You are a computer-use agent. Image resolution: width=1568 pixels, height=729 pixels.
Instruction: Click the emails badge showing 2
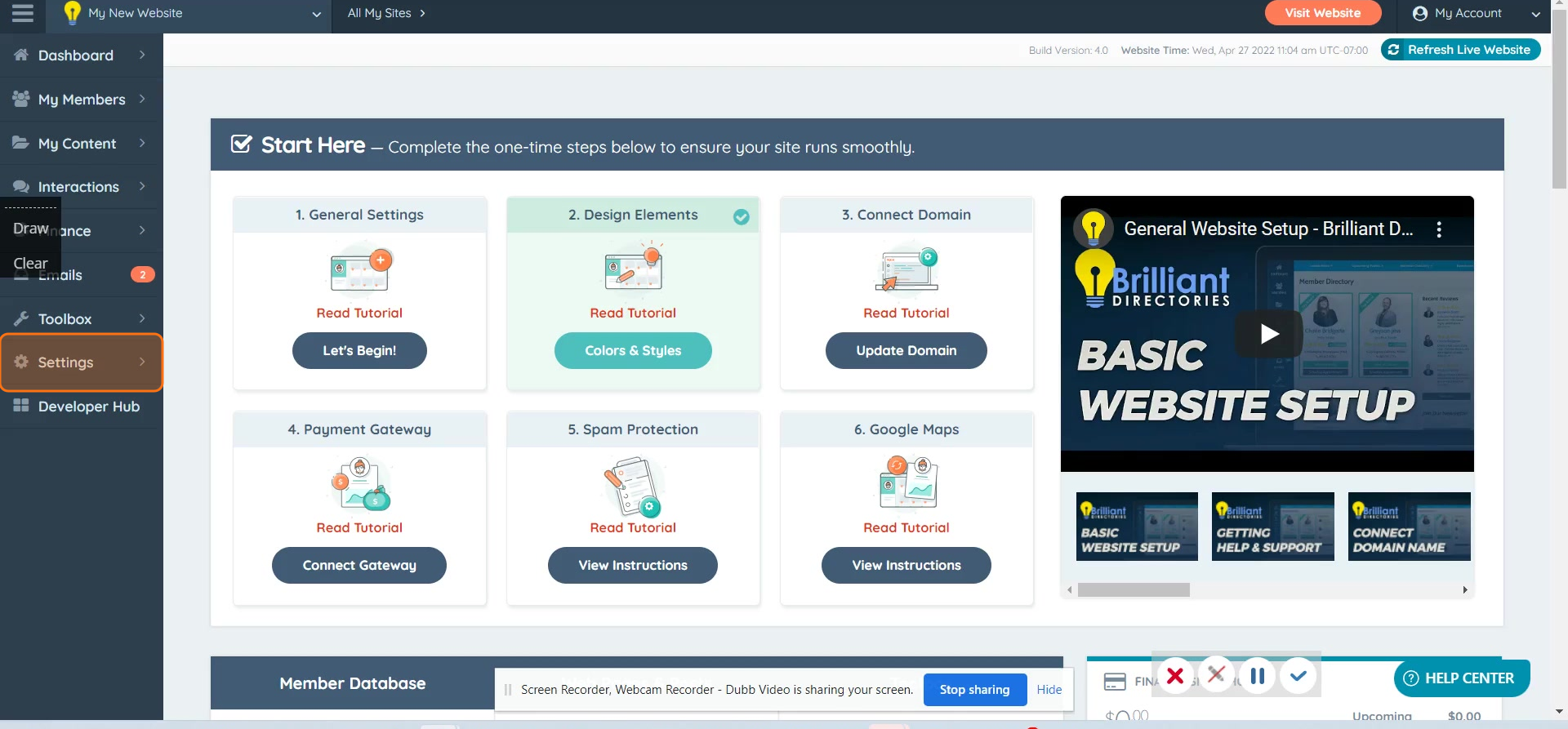tap(142, 275)
